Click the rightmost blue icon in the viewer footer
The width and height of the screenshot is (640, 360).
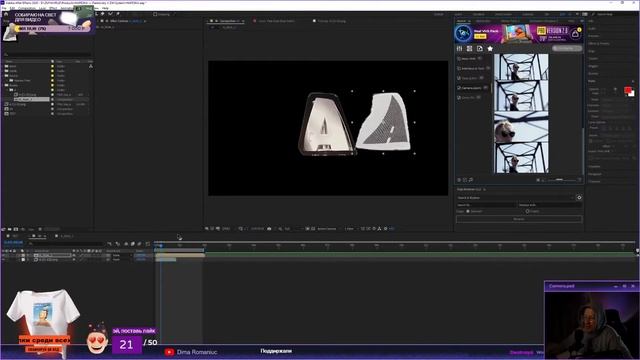[x=392, y=229]
